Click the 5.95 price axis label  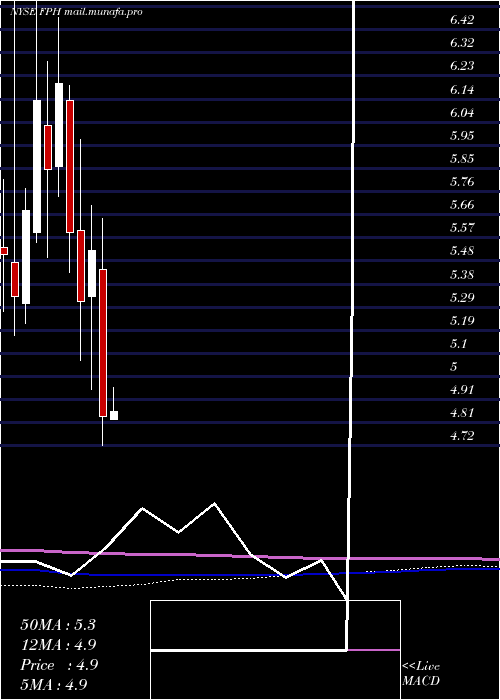coord(462,136)
